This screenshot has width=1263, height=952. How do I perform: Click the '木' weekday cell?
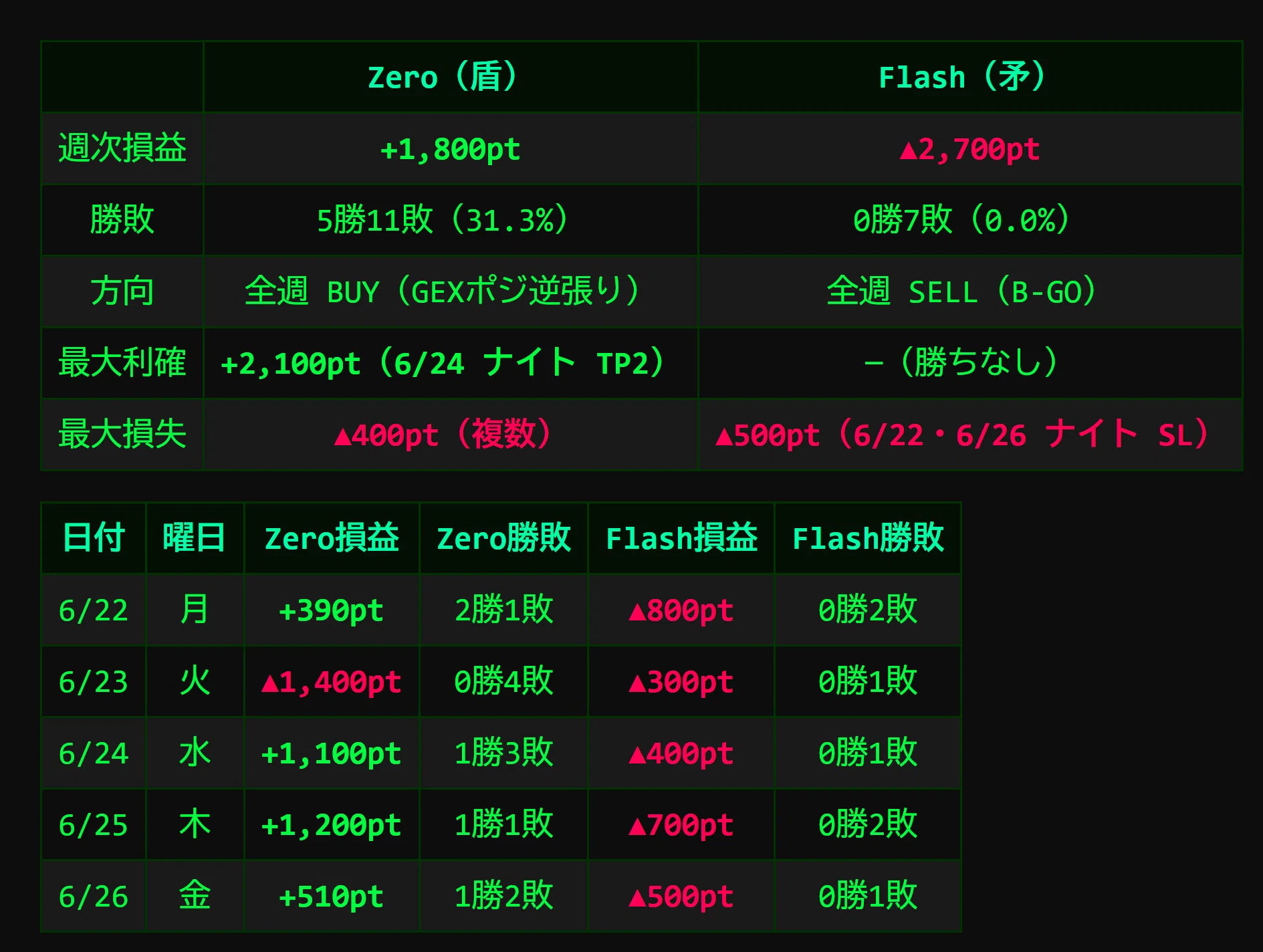195,824
